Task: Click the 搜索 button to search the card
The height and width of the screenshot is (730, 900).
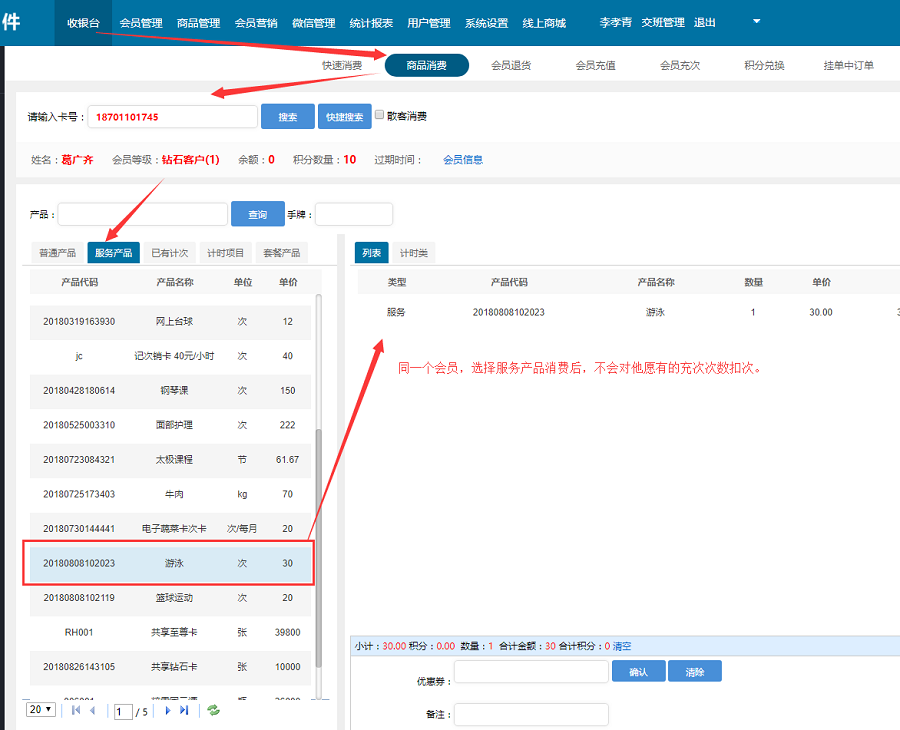Action: coord(287,116)
